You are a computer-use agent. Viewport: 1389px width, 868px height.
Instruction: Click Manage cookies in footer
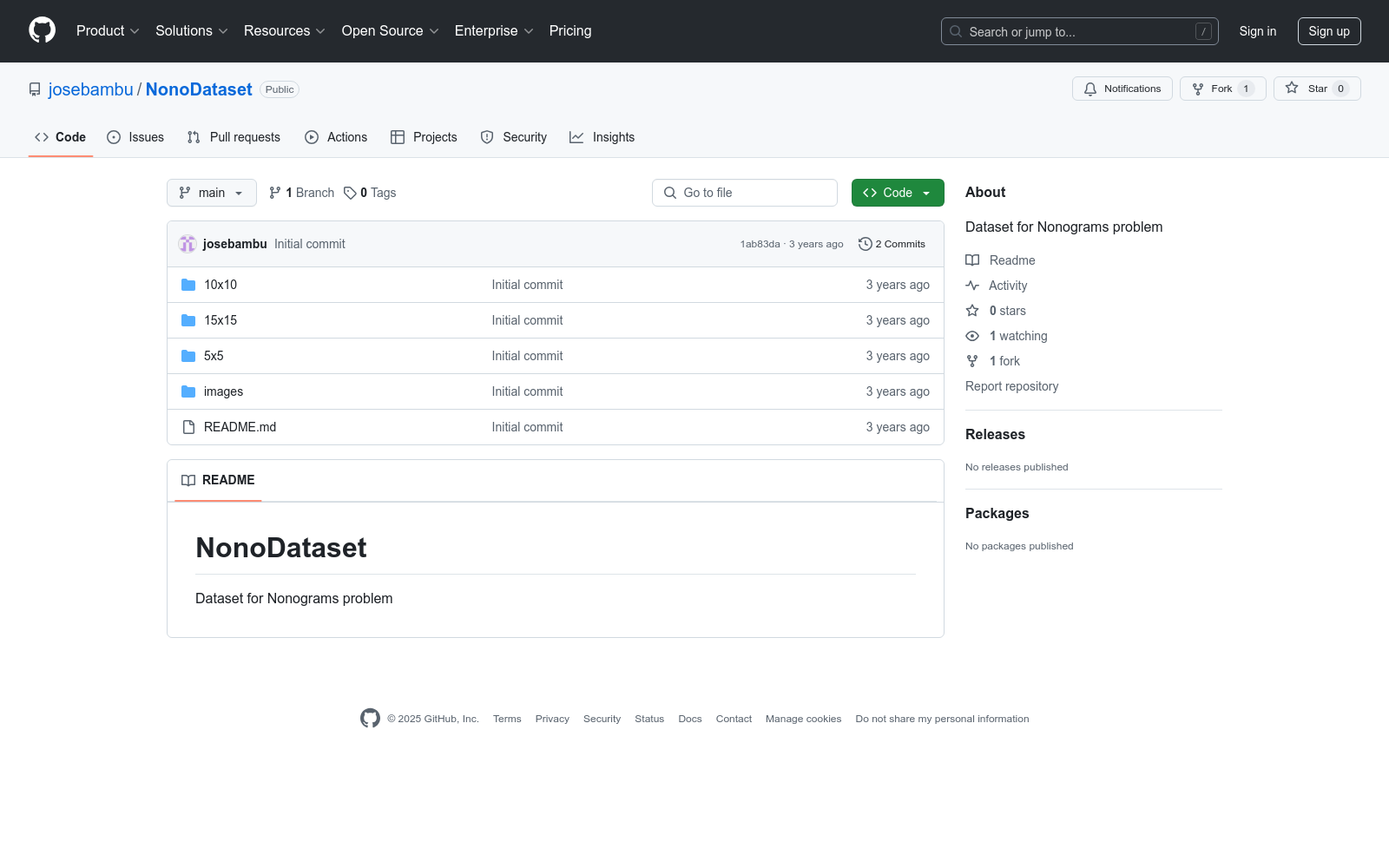(803, 719)
